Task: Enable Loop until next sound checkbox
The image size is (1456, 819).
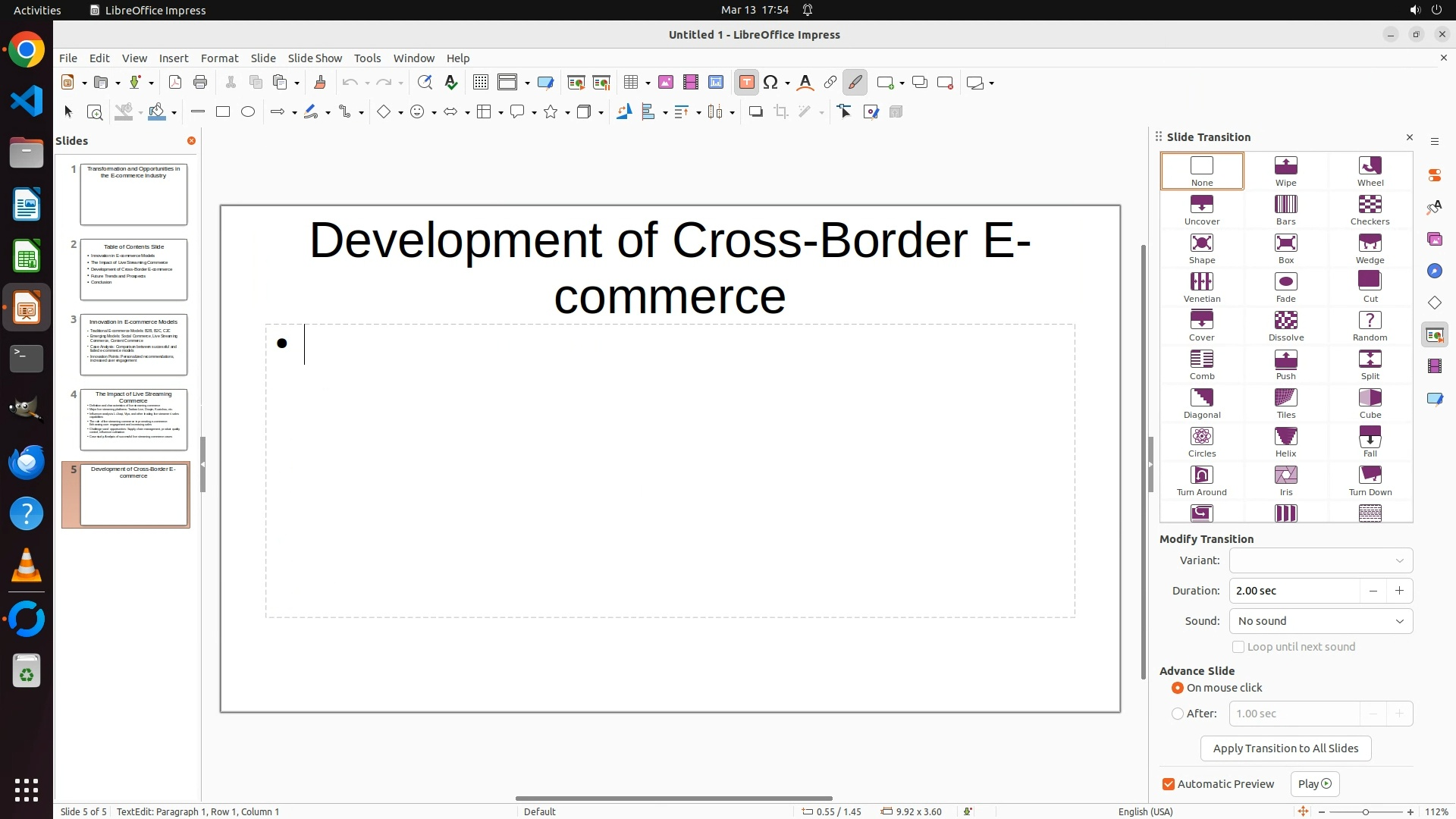Action: click(x=1238, y=647)
